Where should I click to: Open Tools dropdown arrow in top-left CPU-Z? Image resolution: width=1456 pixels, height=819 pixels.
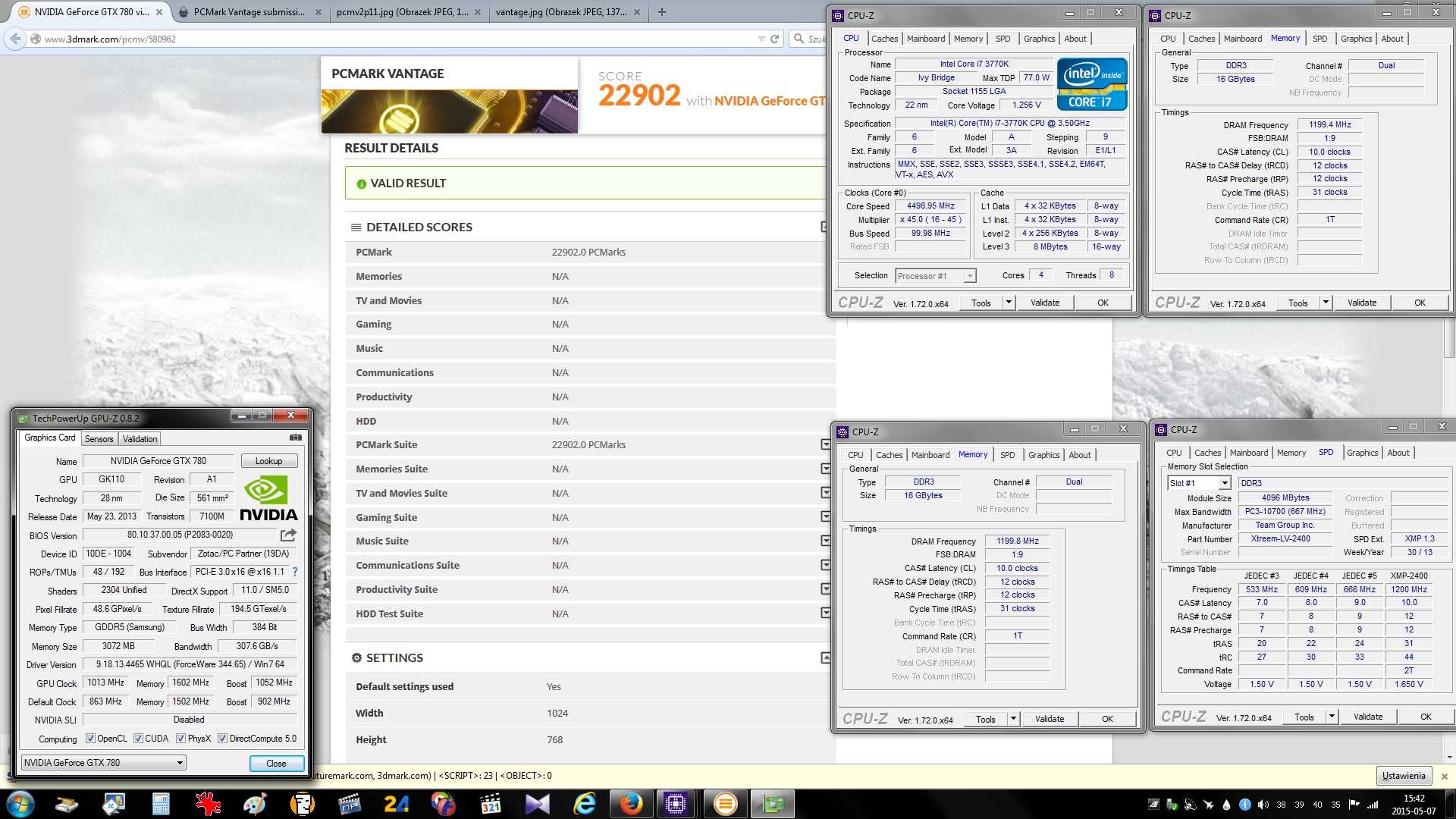1009,303
